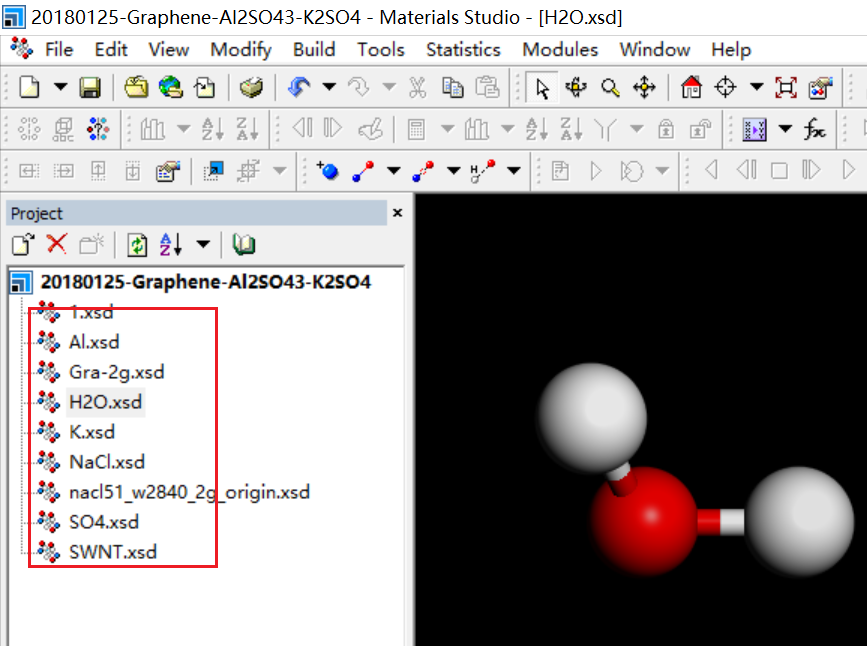Click the Fit to View icon
Viewport: 867px width, 646px height.
(786, 87)
